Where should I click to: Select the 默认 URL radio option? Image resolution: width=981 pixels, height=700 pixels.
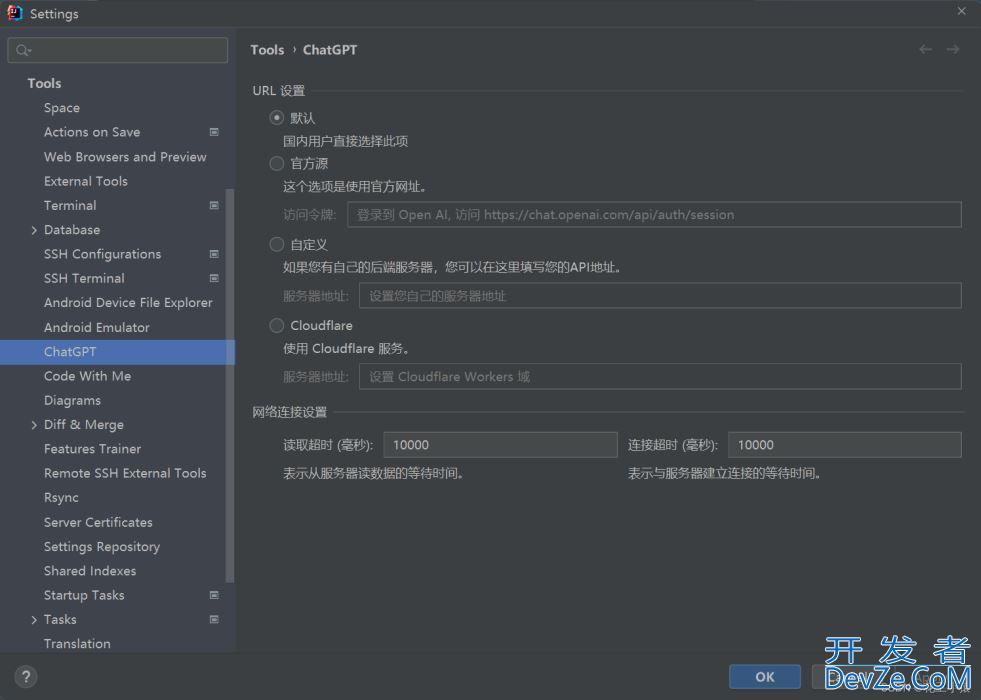(277, 118)
